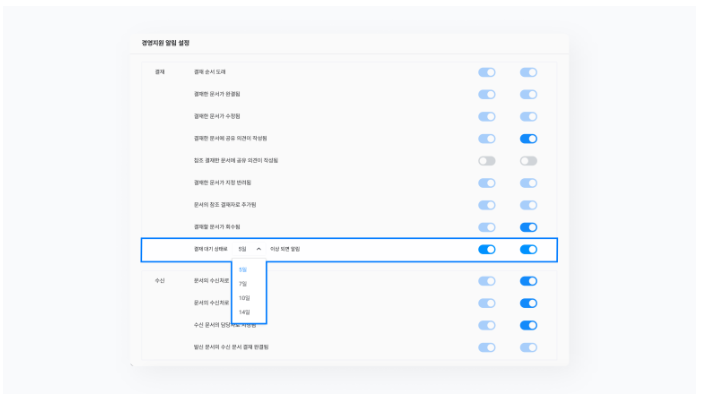Disable second switch in 결재 대기 상태로 row
The height and width of the screenshot is (396, 701).
528,249
